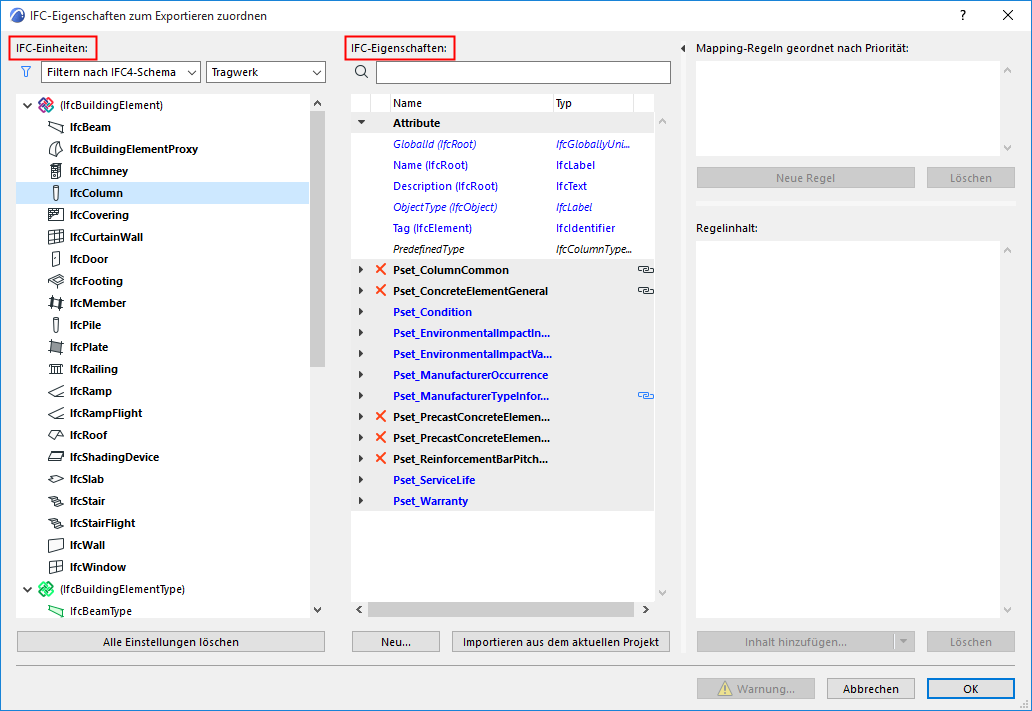Click the IfcRailing icon
This screenshot has width=1032, height=711.
[56, 369]
